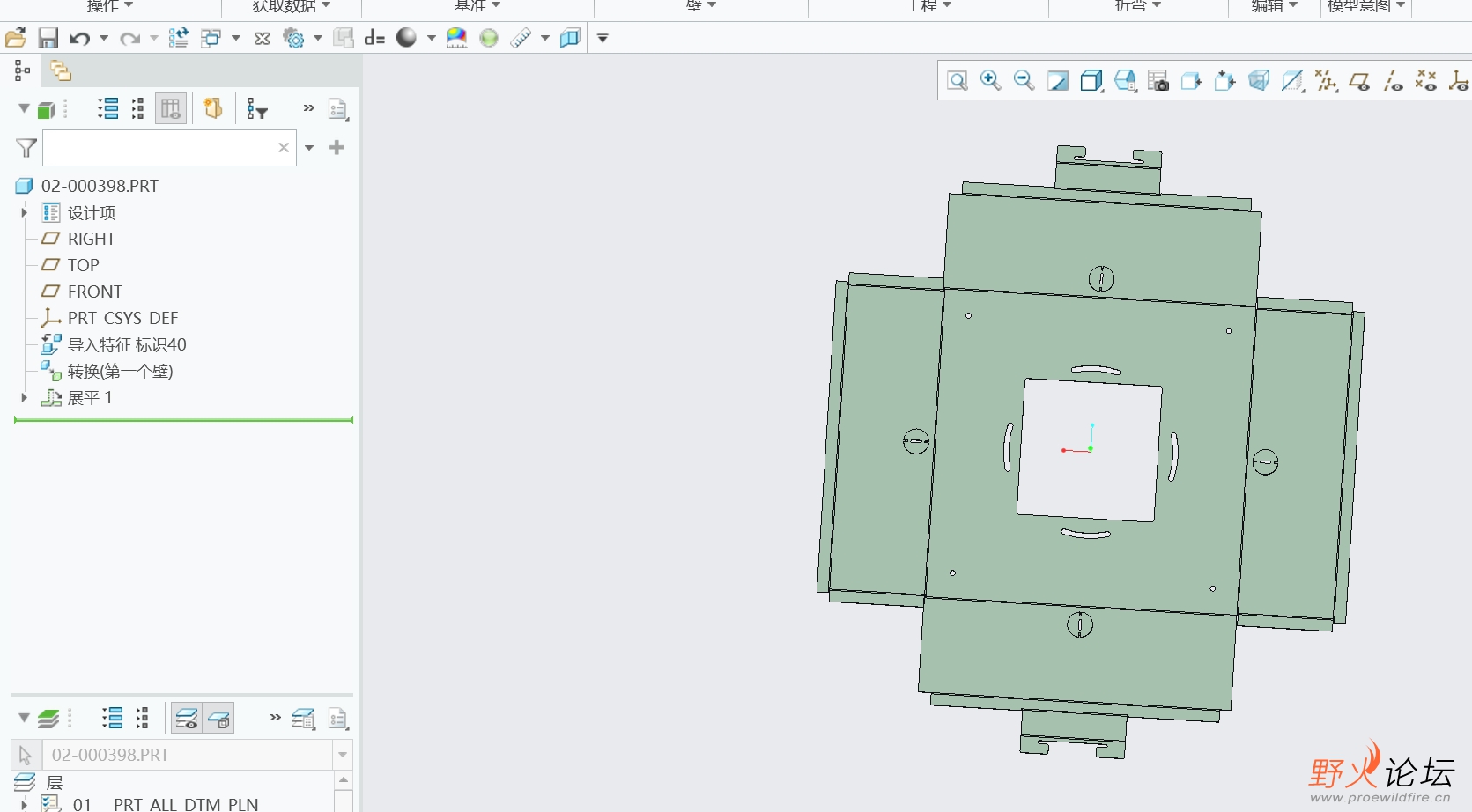Click the section view box icon
Screen dimensions: 1472x812
pyautogui.click(x=571, y=38)
